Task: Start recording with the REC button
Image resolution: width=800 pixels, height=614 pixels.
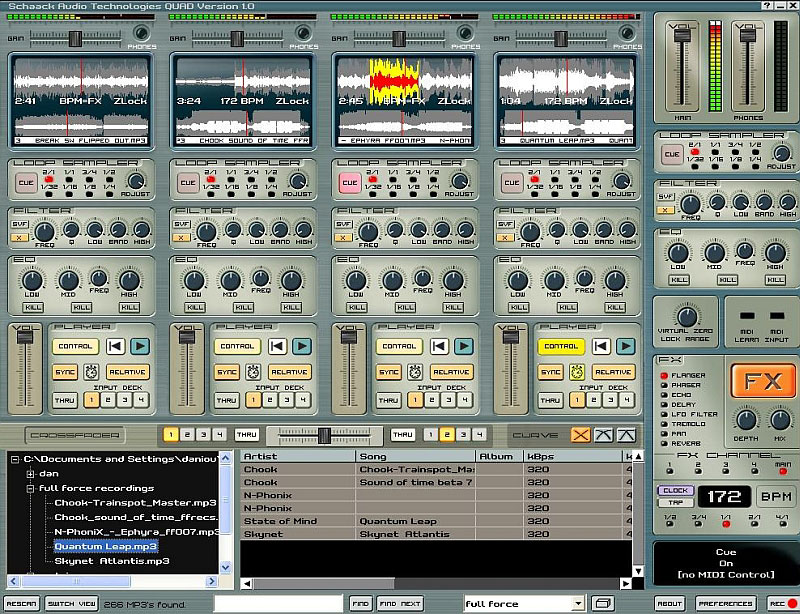Action: coord(781,603)
